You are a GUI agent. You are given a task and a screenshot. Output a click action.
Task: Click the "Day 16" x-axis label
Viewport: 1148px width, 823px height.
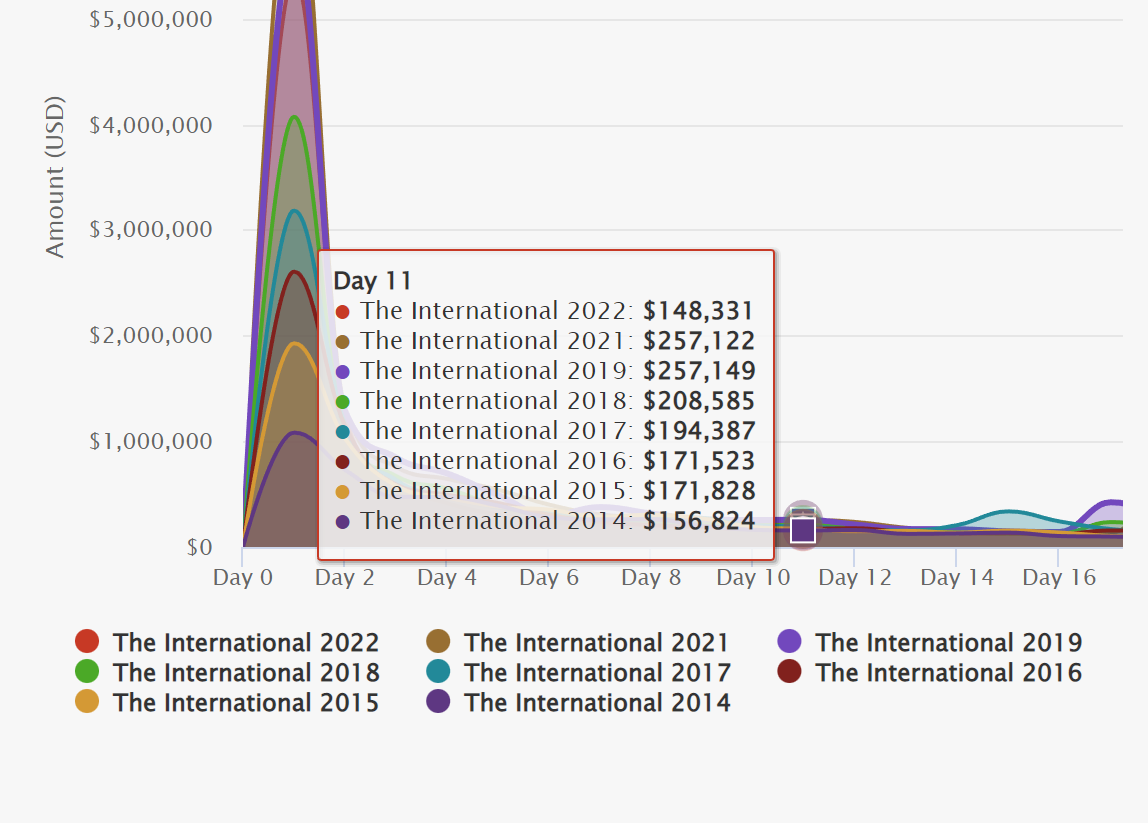click(x=1059, y=578)
